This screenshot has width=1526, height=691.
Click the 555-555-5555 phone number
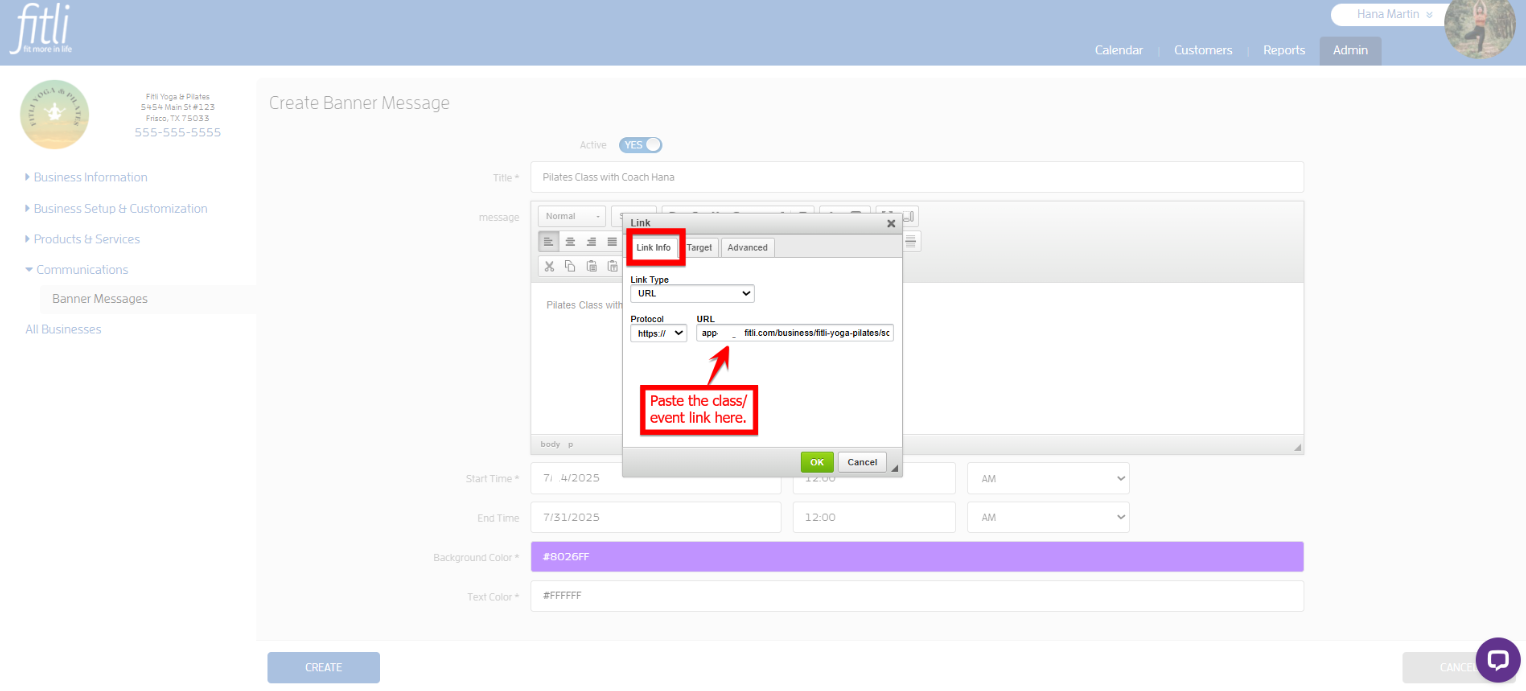click(x=178, y=132)
